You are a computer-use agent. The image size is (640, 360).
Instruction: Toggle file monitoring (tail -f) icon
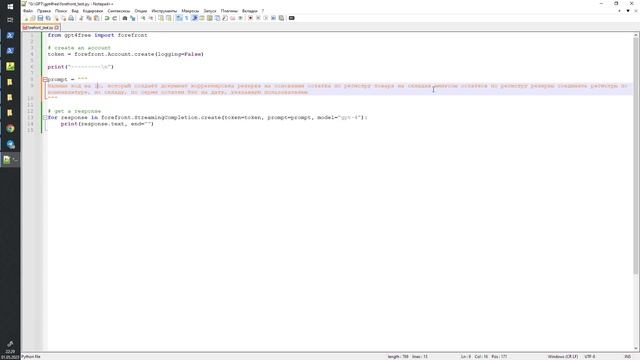[240, 18]
